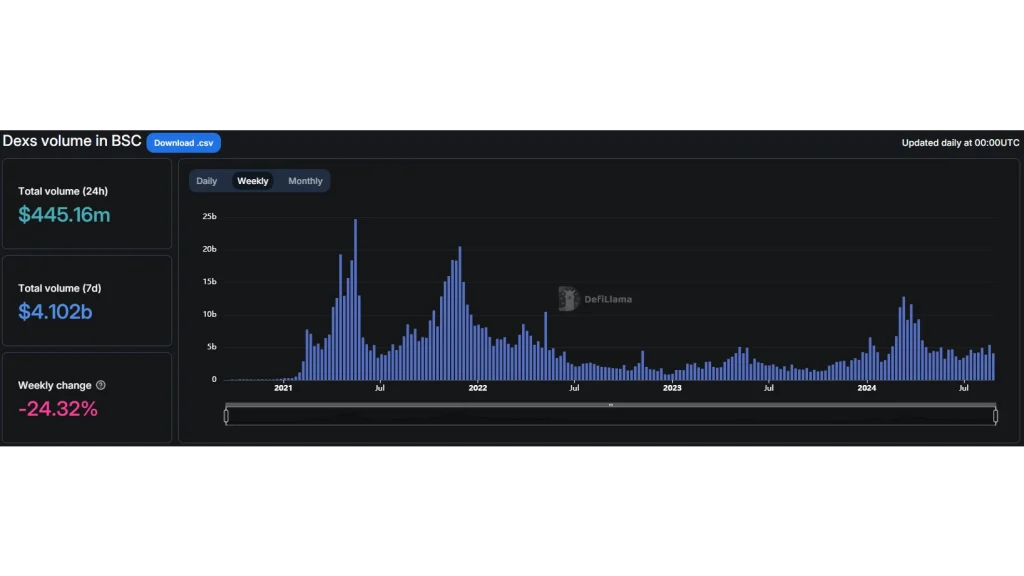1024x576 pixels.
Task: Click the tallest bar near 25b peak
Action: pyautogui.click(x=355, y=300)
